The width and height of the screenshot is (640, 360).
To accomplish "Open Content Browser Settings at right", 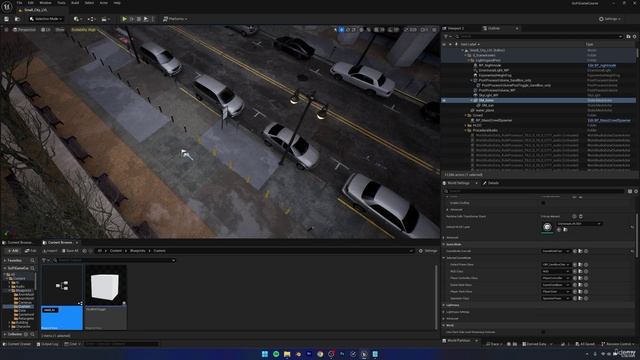I will [x=428, y=251].
